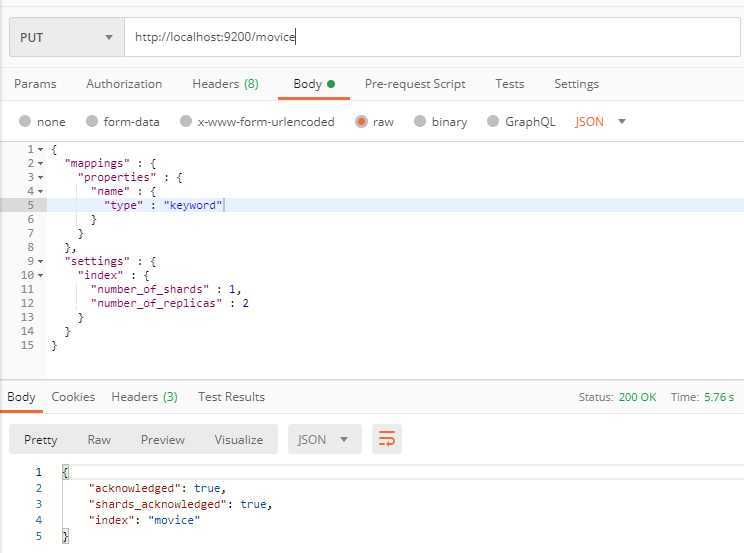Viewport: 744px width, 553px height.
Task: Switch response view to Preview
Action: (163, 440)
